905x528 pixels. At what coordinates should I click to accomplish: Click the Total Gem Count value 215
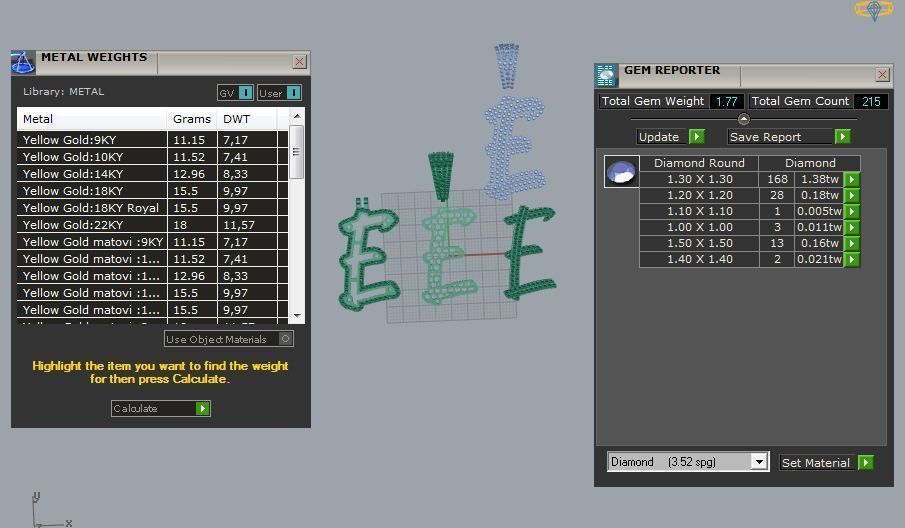pyautogui.click(x=870, y=102)
